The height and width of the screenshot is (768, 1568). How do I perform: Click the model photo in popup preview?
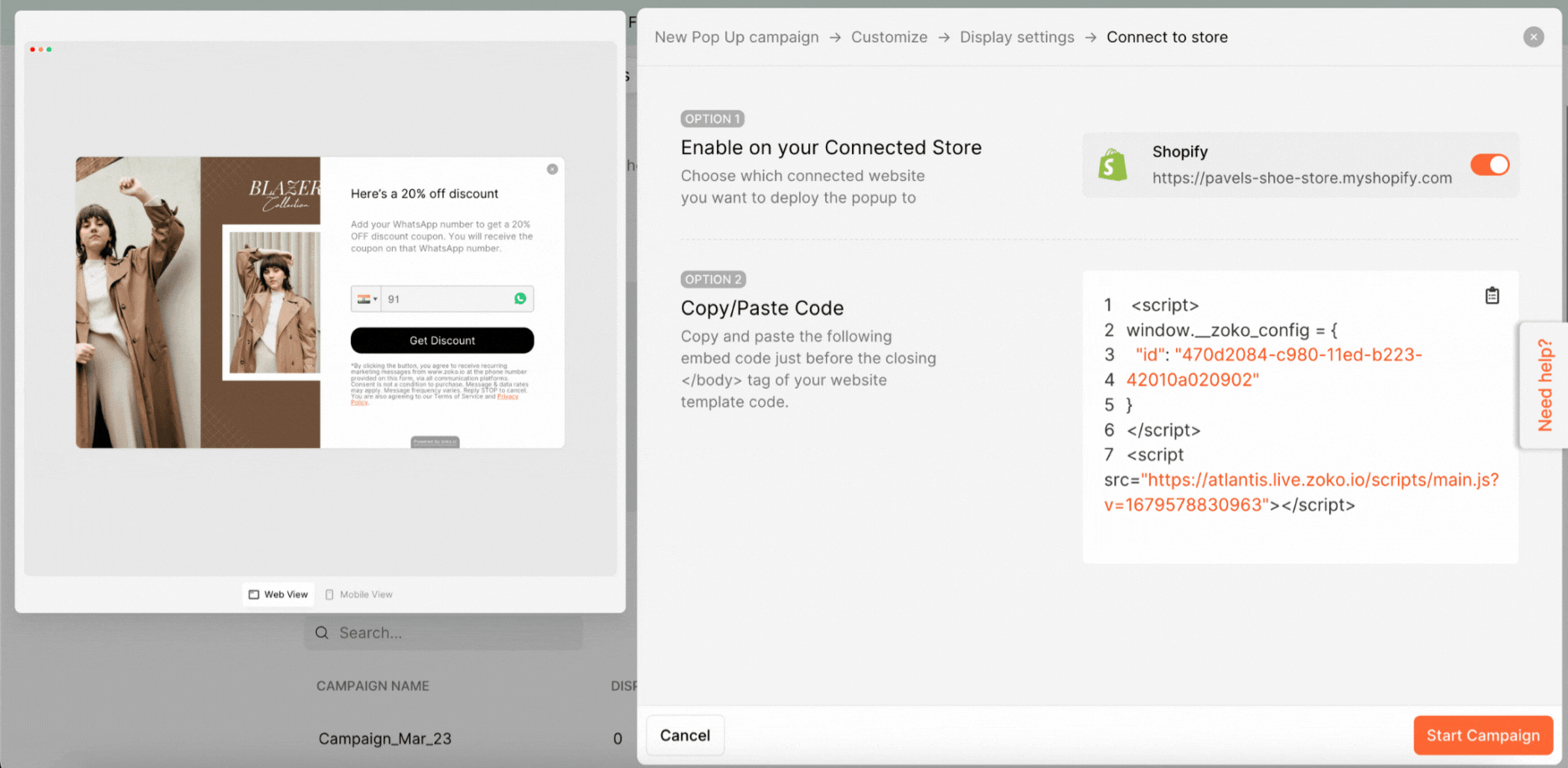199,302
